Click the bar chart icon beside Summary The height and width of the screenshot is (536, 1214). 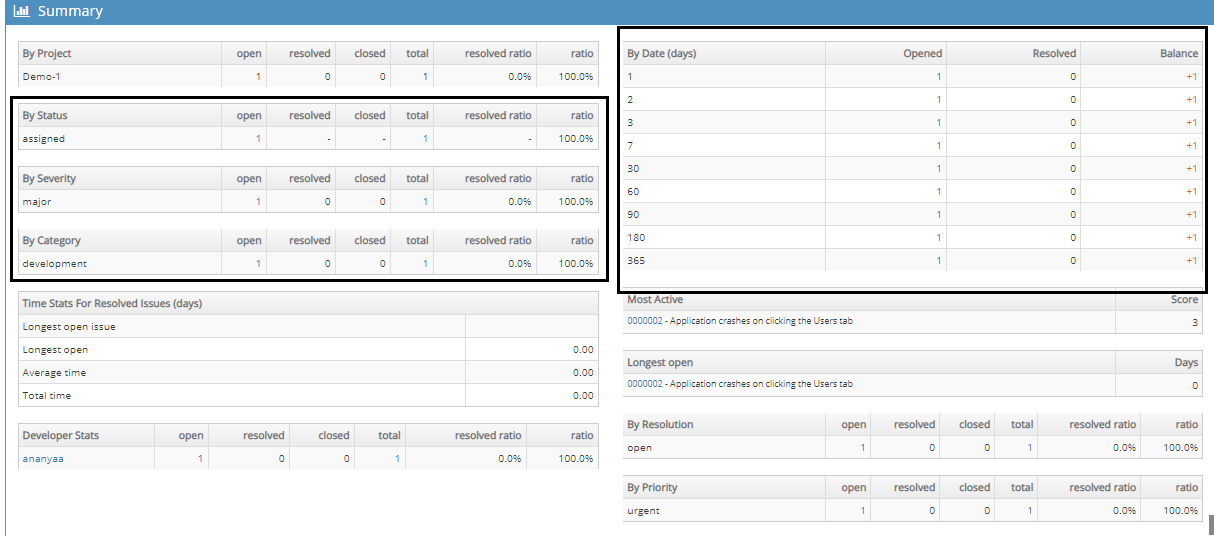point(22,12)
